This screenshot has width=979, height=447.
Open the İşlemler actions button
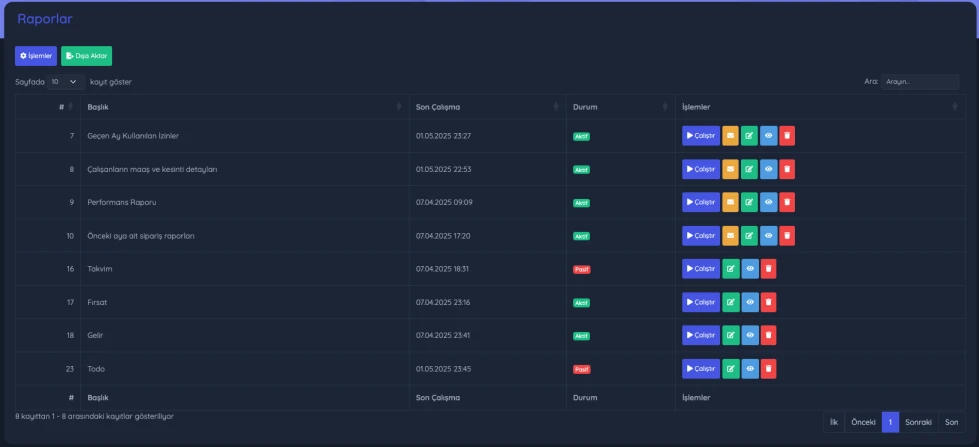pyautogui.click(x=36, y=56)
